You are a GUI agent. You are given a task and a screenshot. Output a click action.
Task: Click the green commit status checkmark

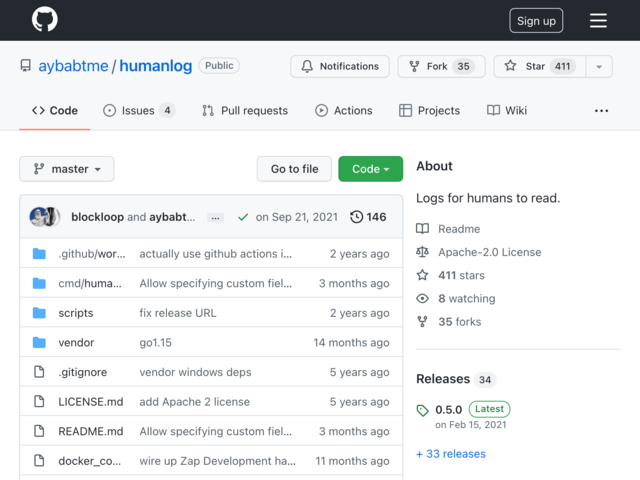[x=243, y=217]
